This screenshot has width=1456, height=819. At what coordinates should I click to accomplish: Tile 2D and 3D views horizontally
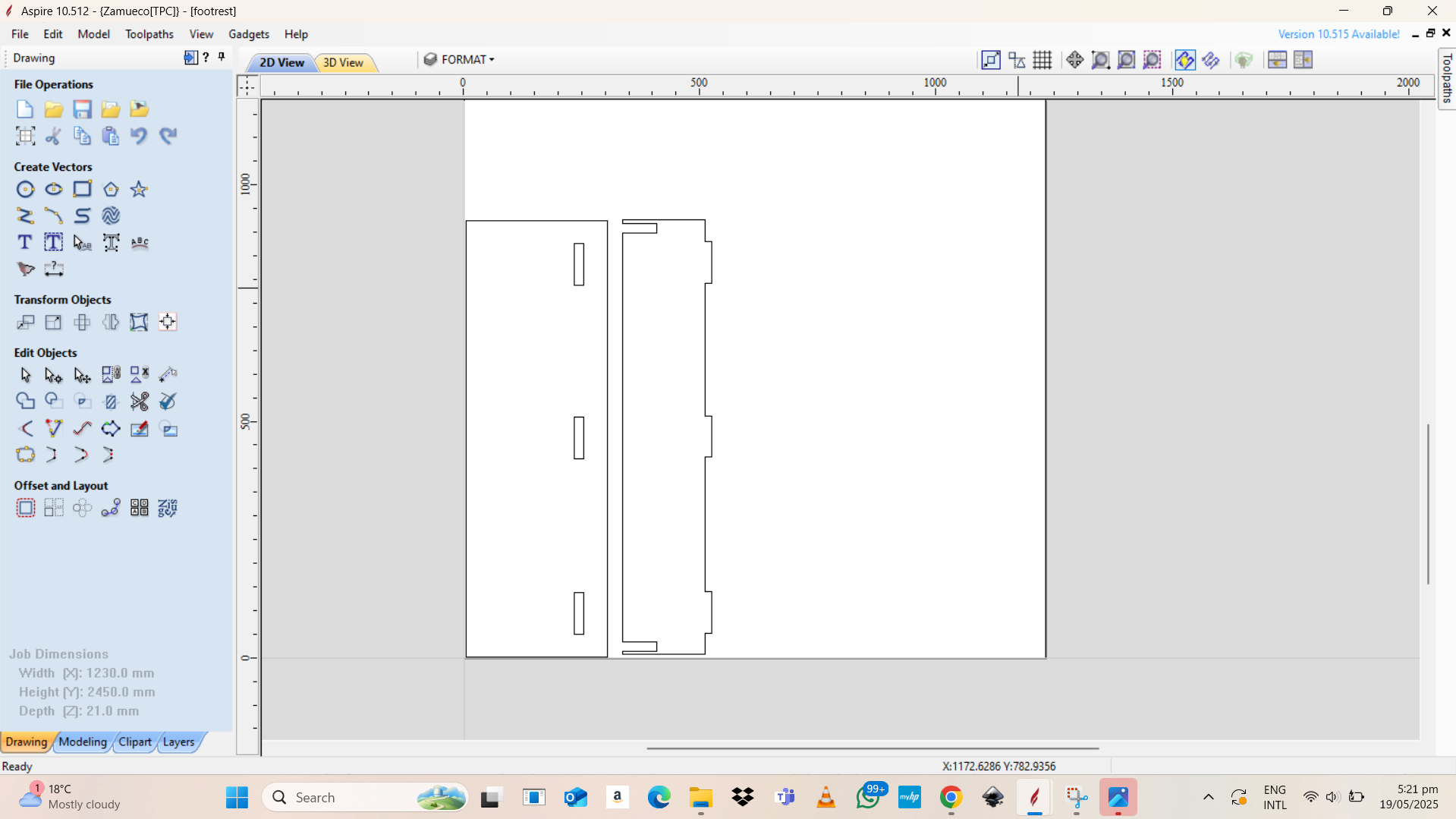click(x=1277, y=60)
